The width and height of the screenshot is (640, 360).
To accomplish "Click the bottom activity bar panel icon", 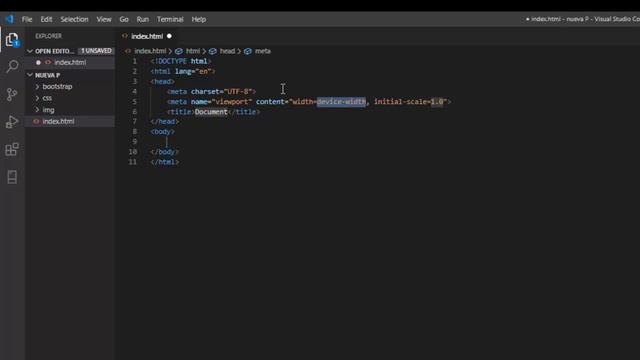I will tap(12, 177).
